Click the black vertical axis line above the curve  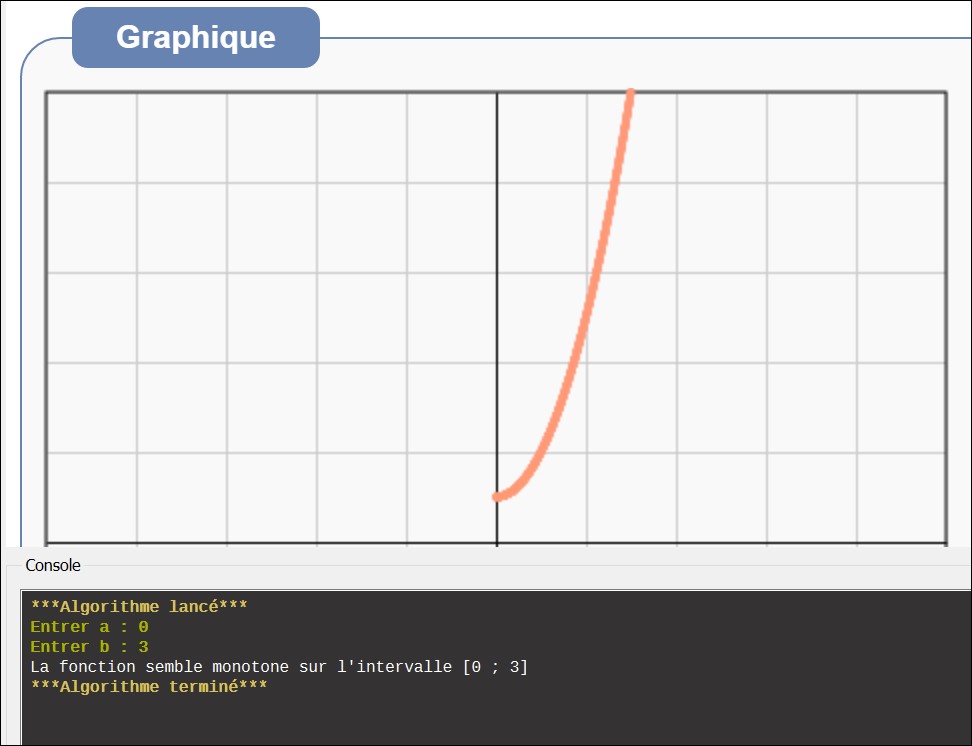pos(497,250)
